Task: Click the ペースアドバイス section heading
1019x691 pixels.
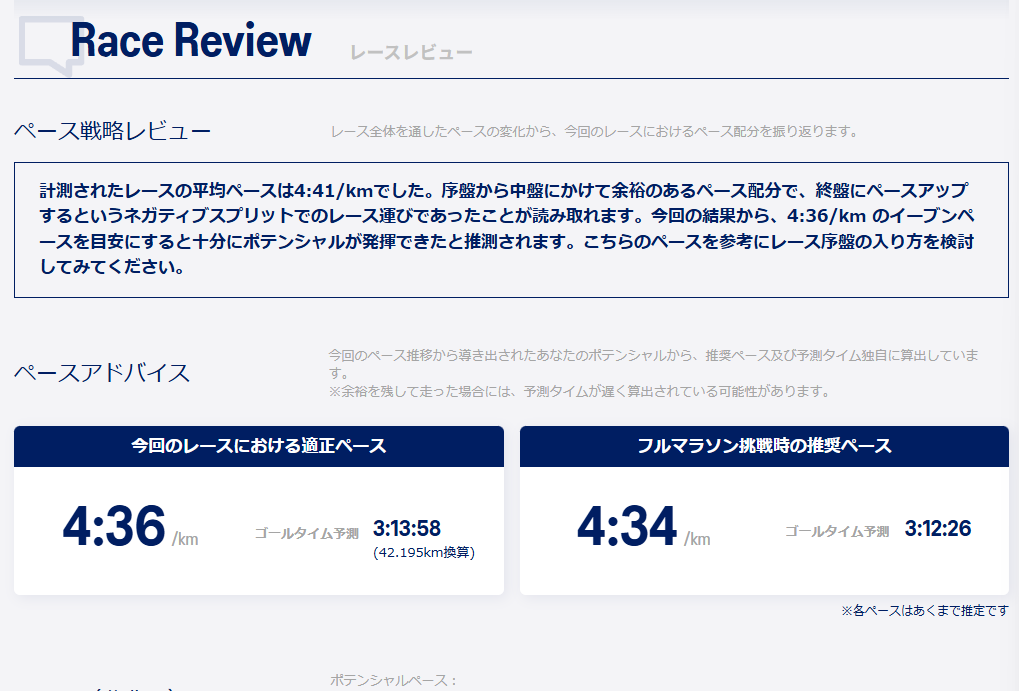Action: pos(101,373)
